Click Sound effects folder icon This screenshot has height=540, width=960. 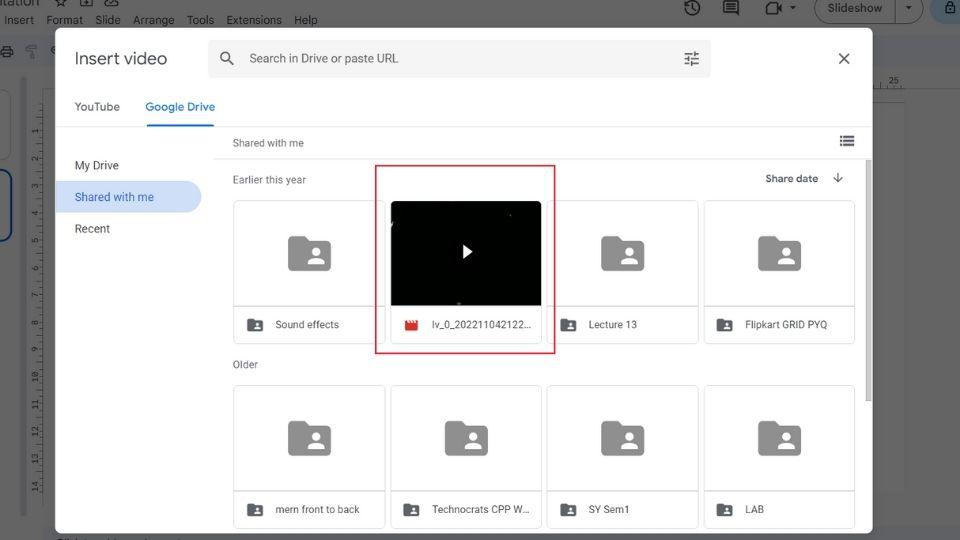coord(309,253)
